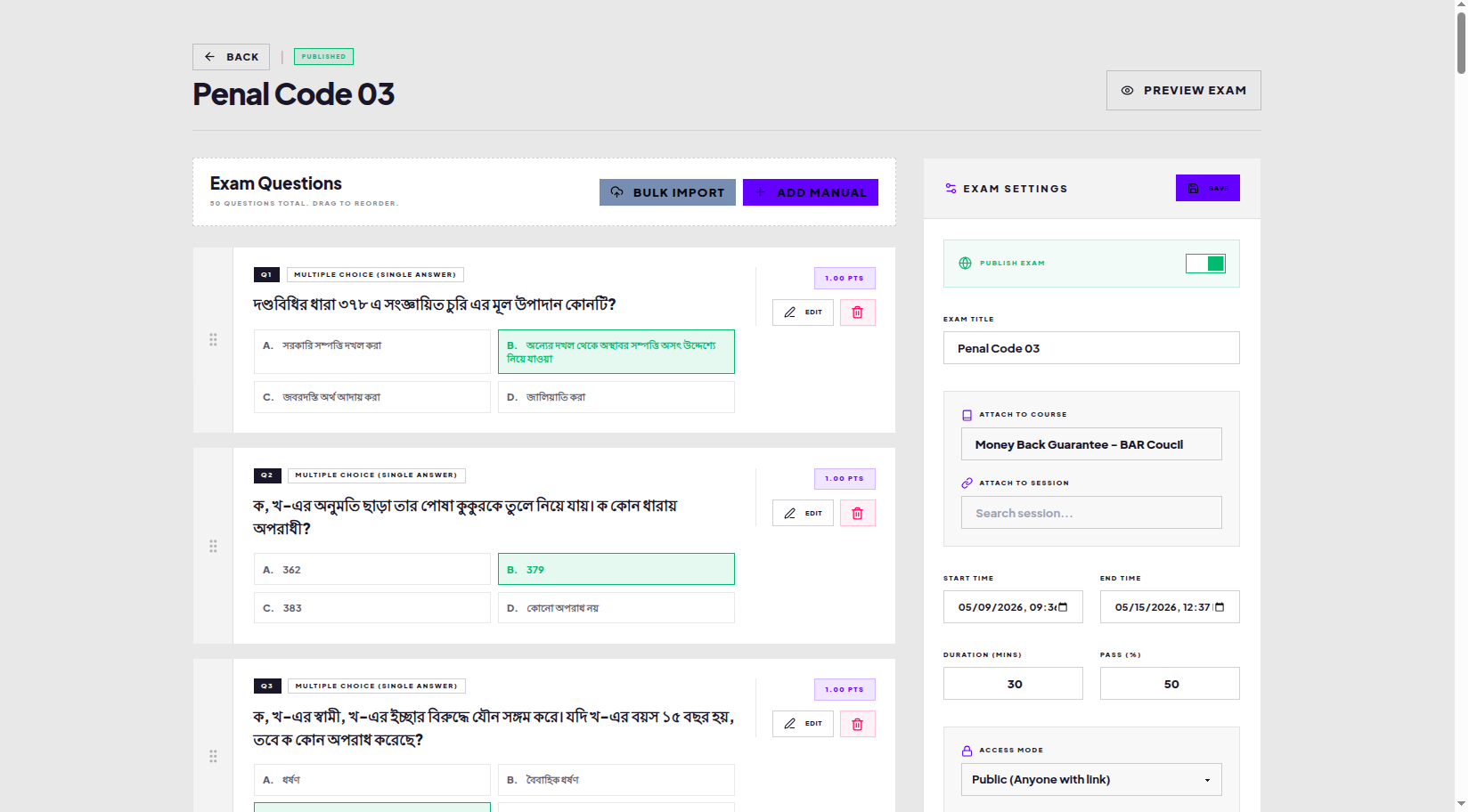This screenshot has width=1469, height=812.
Task: Click the Exam Settings sliders icon
Action: tap(951, 189)
